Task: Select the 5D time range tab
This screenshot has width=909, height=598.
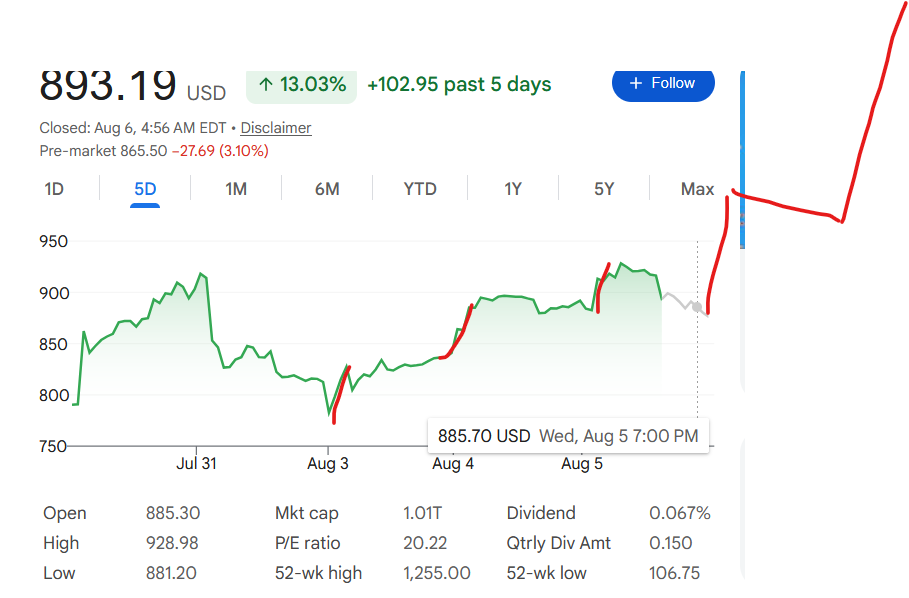Action: (145, 189)
